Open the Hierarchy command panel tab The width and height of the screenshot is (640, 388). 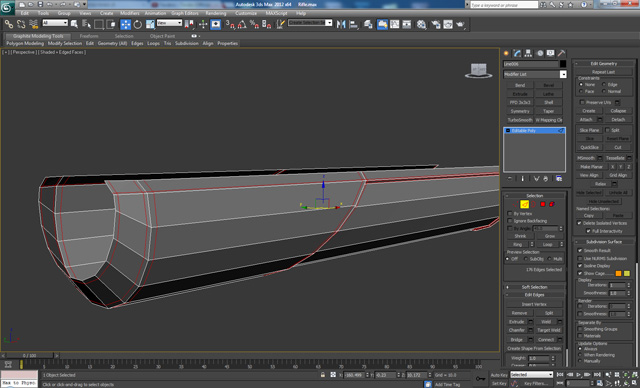point(529,53)
